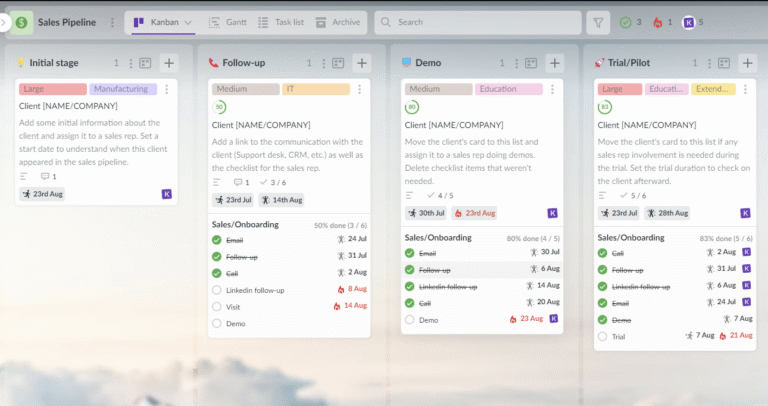Image resolution: width=768 pixels, height=406 pixels.
Task: Add a card to Follow-up list
Action: 362,63
